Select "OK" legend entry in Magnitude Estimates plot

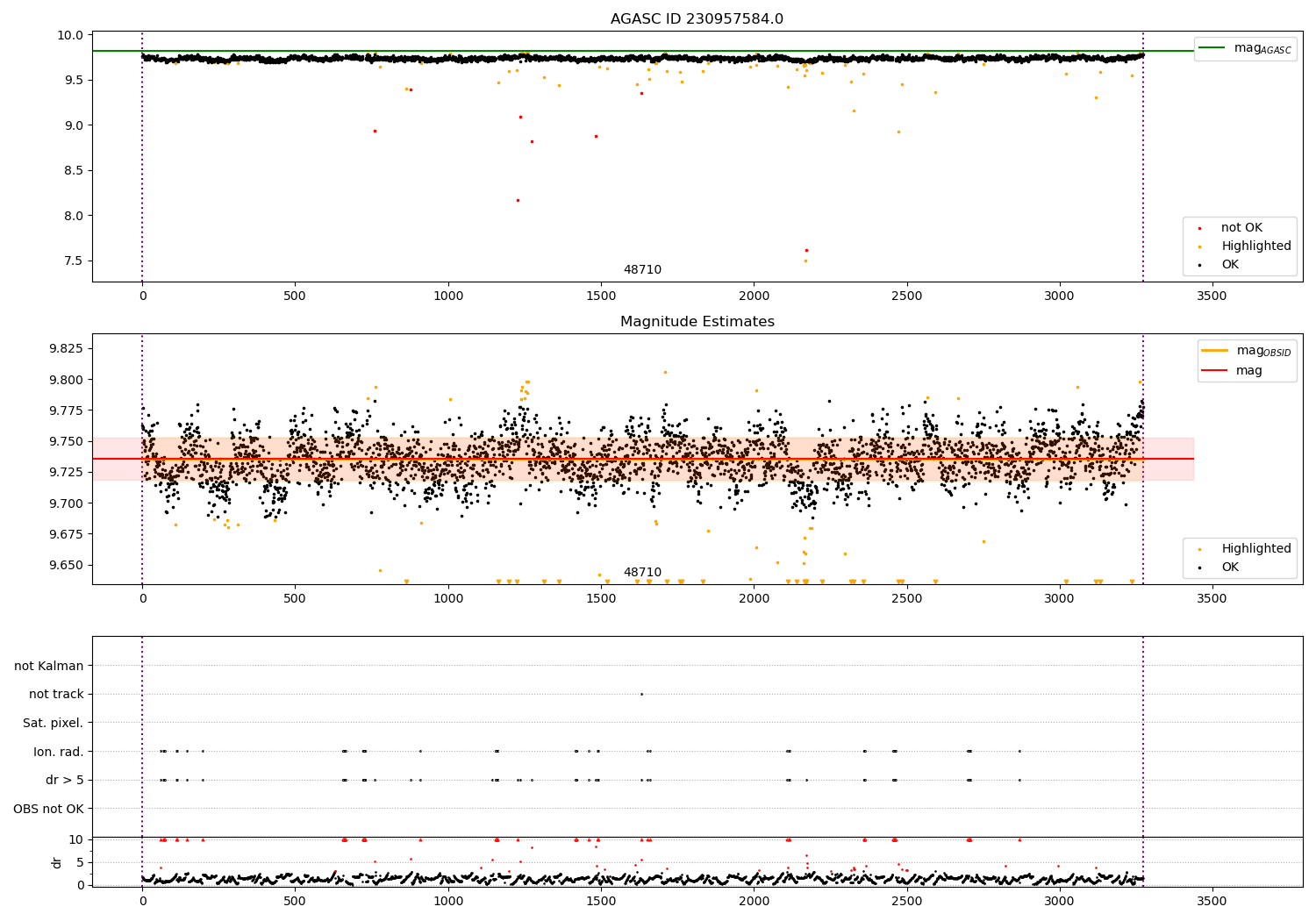click(x=1230, y=568)
